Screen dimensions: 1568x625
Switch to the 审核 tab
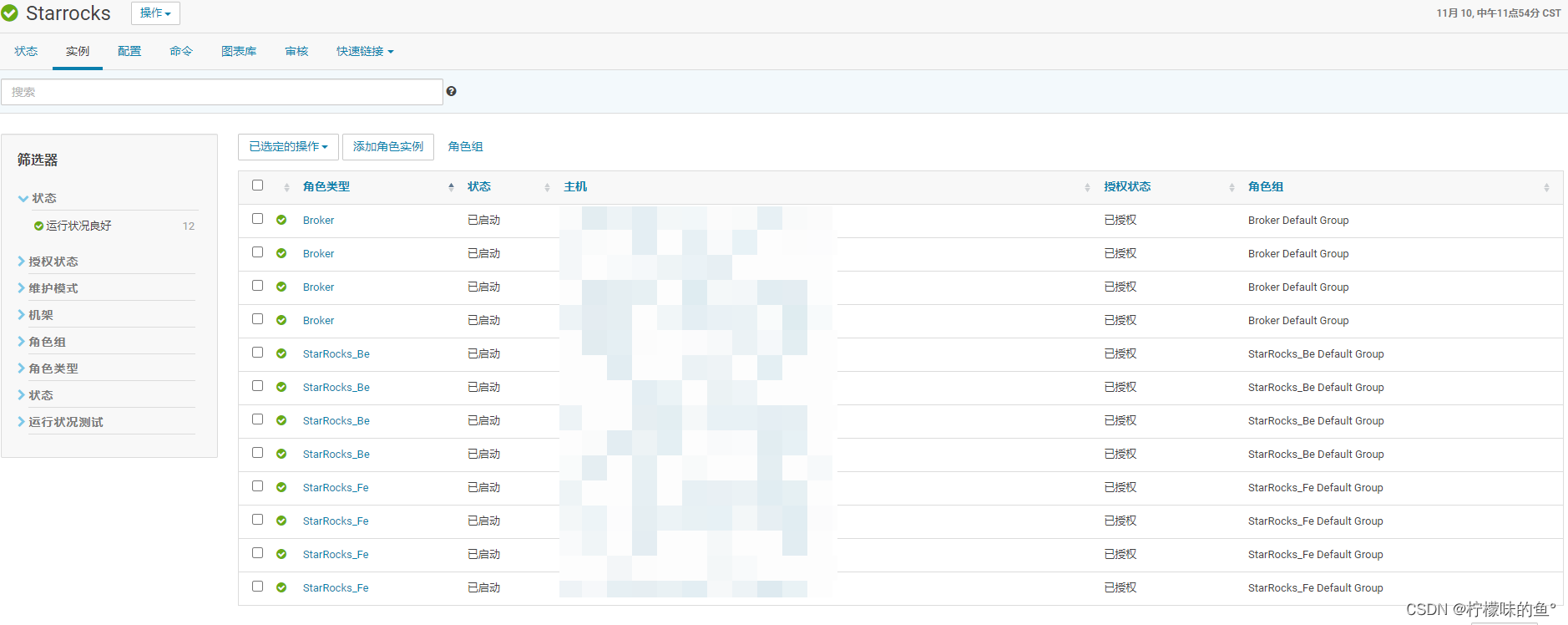click(x=296, y=51)
